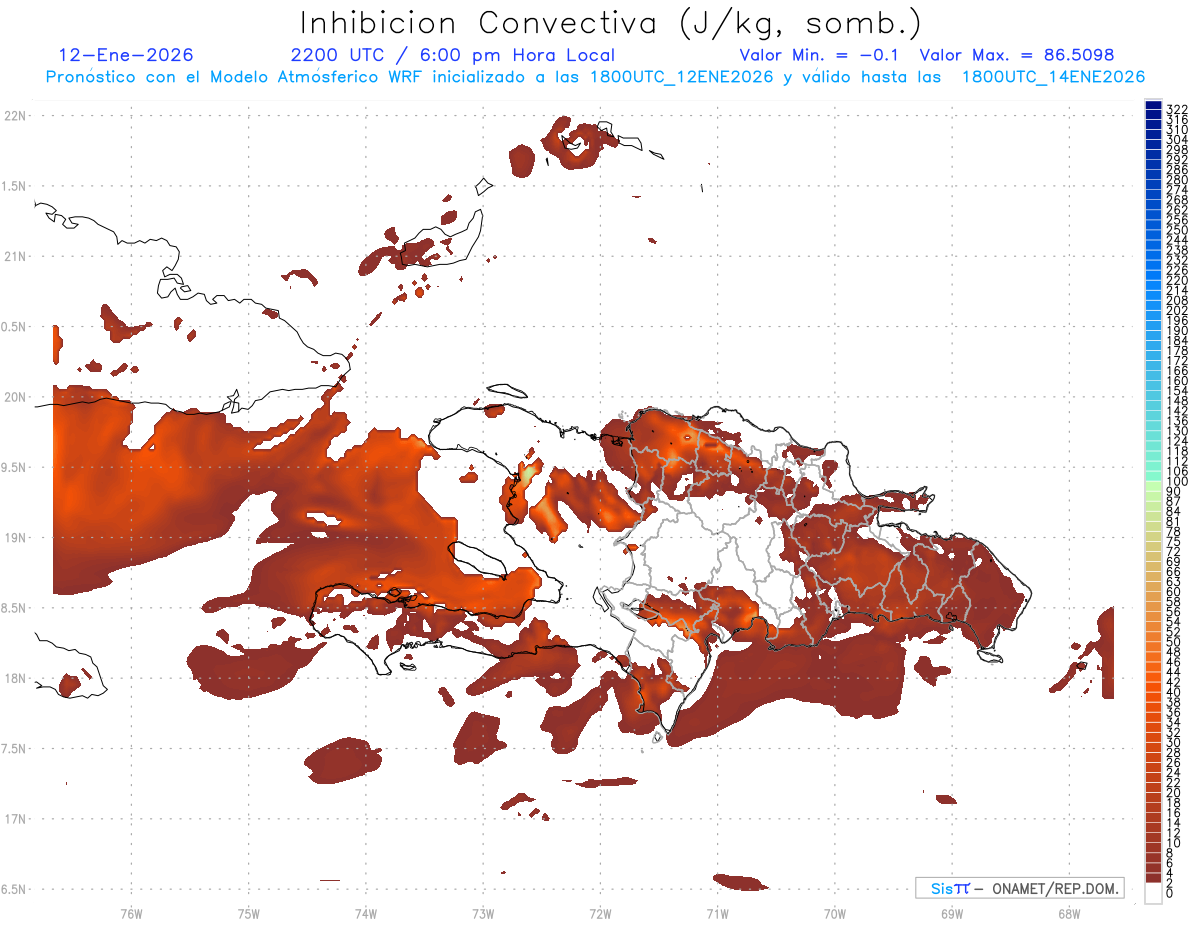Click the '75W' longitude label
This screenshot has height=927, width=1200.
pos(249,913)
